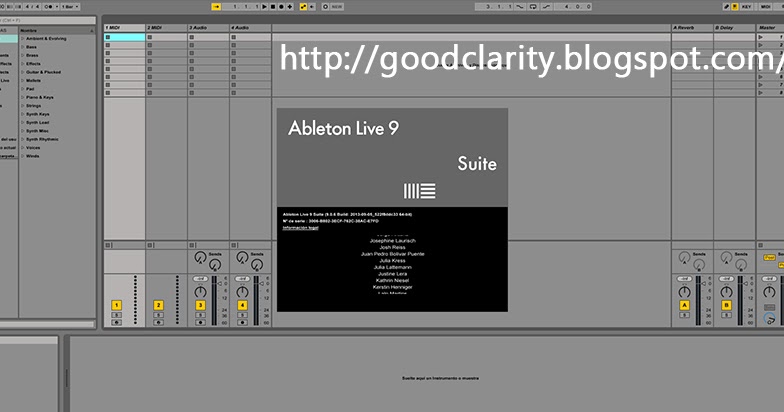The height and width of the screenshot is (412, 784).
Task: Click the Punch-In switch icon
Action: (520, 6)
